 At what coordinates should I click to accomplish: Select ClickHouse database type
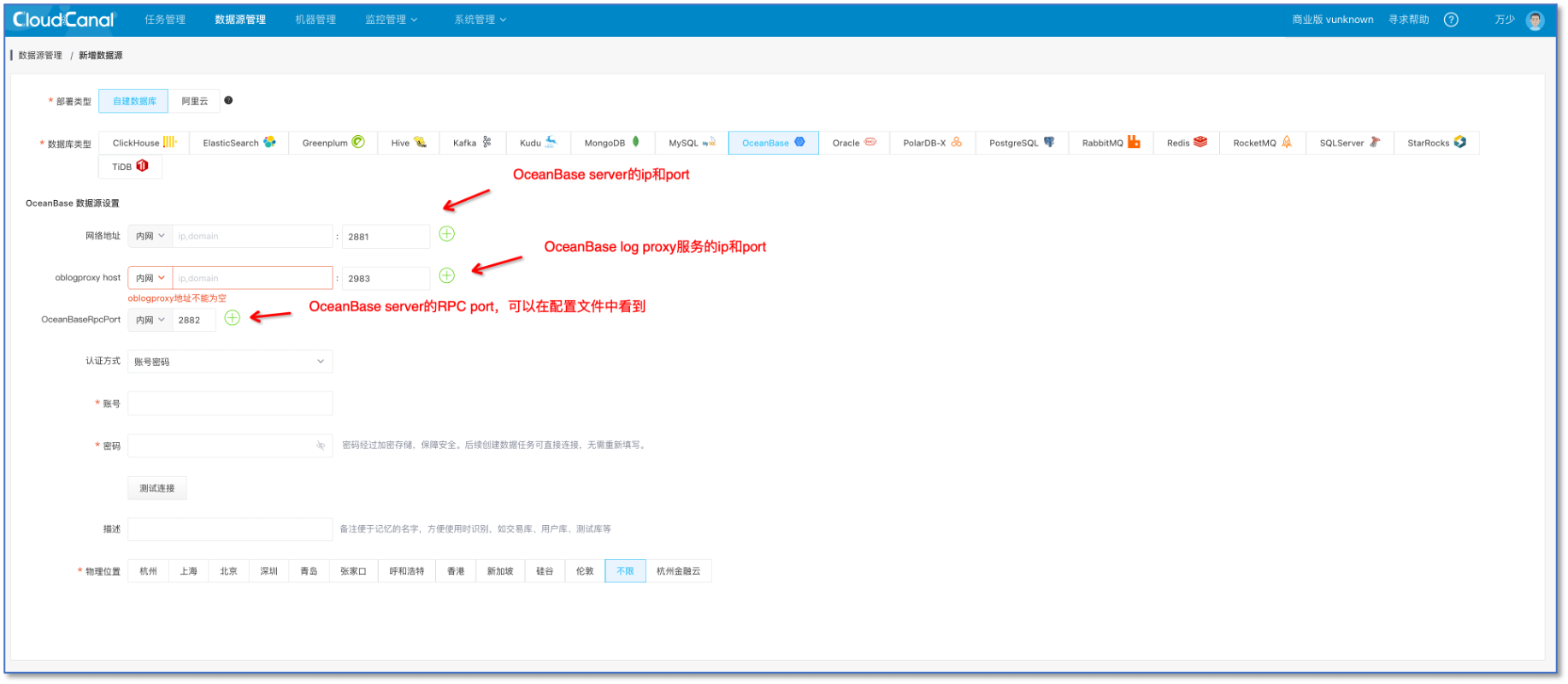pyautogui.click(x=144, y=143)
